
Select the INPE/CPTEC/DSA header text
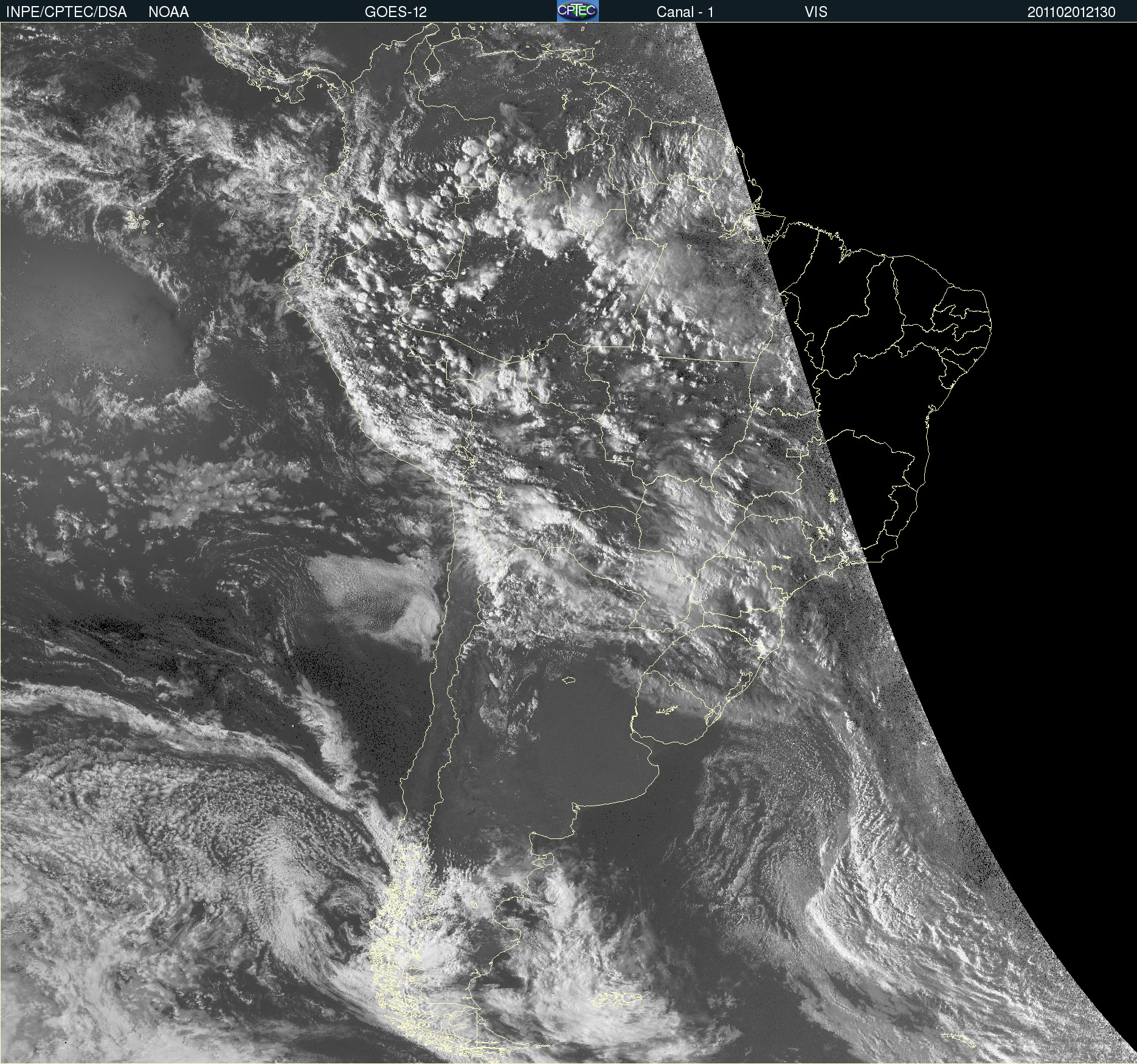[x=66, y=12]
